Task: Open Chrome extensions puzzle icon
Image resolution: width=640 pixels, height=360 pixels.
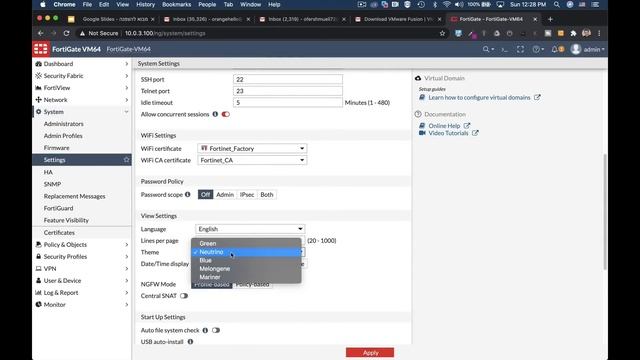Action: click(x=573, y=33)
